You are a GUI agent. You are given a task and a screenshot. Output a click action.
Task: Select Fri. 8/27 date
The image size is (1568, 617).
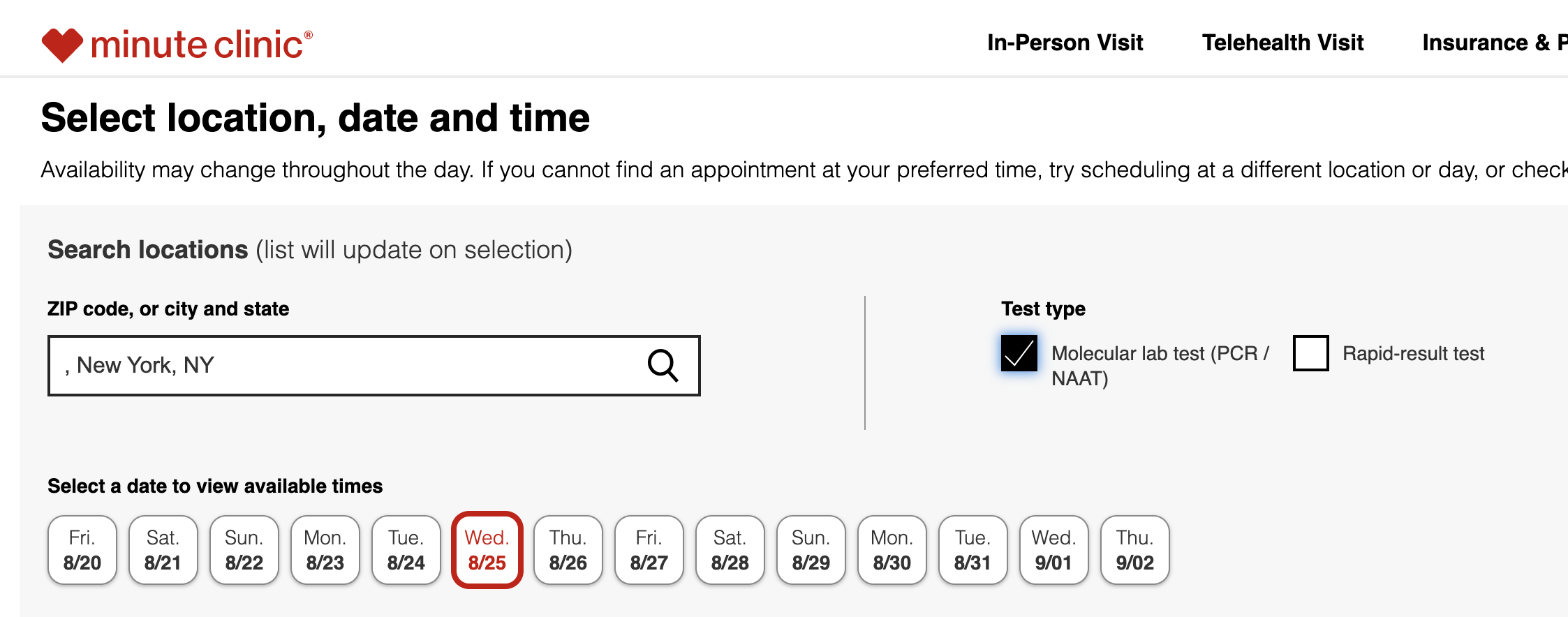(649, 550)
